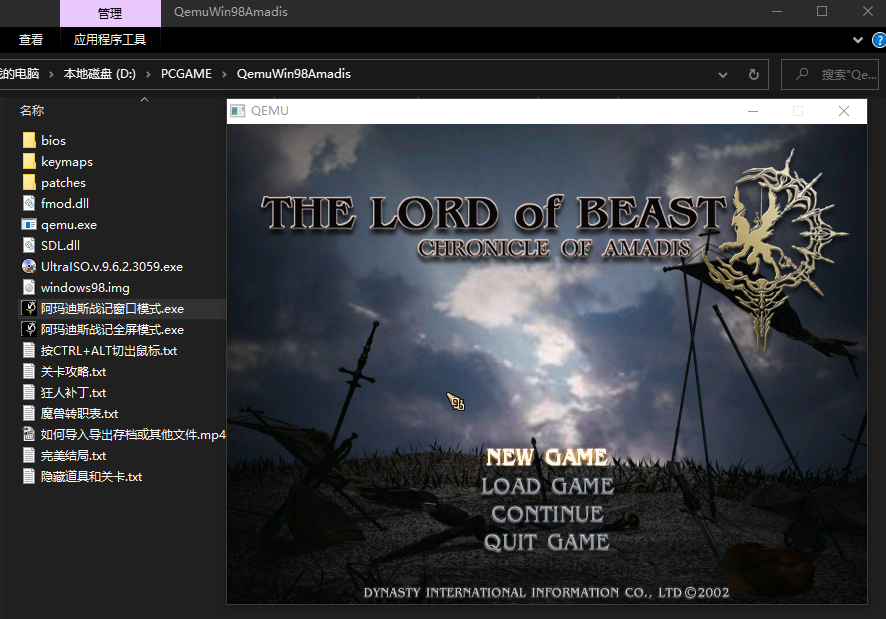Sort files by the 名称 column header
The image size is (886, 619).
click(32, 111)
